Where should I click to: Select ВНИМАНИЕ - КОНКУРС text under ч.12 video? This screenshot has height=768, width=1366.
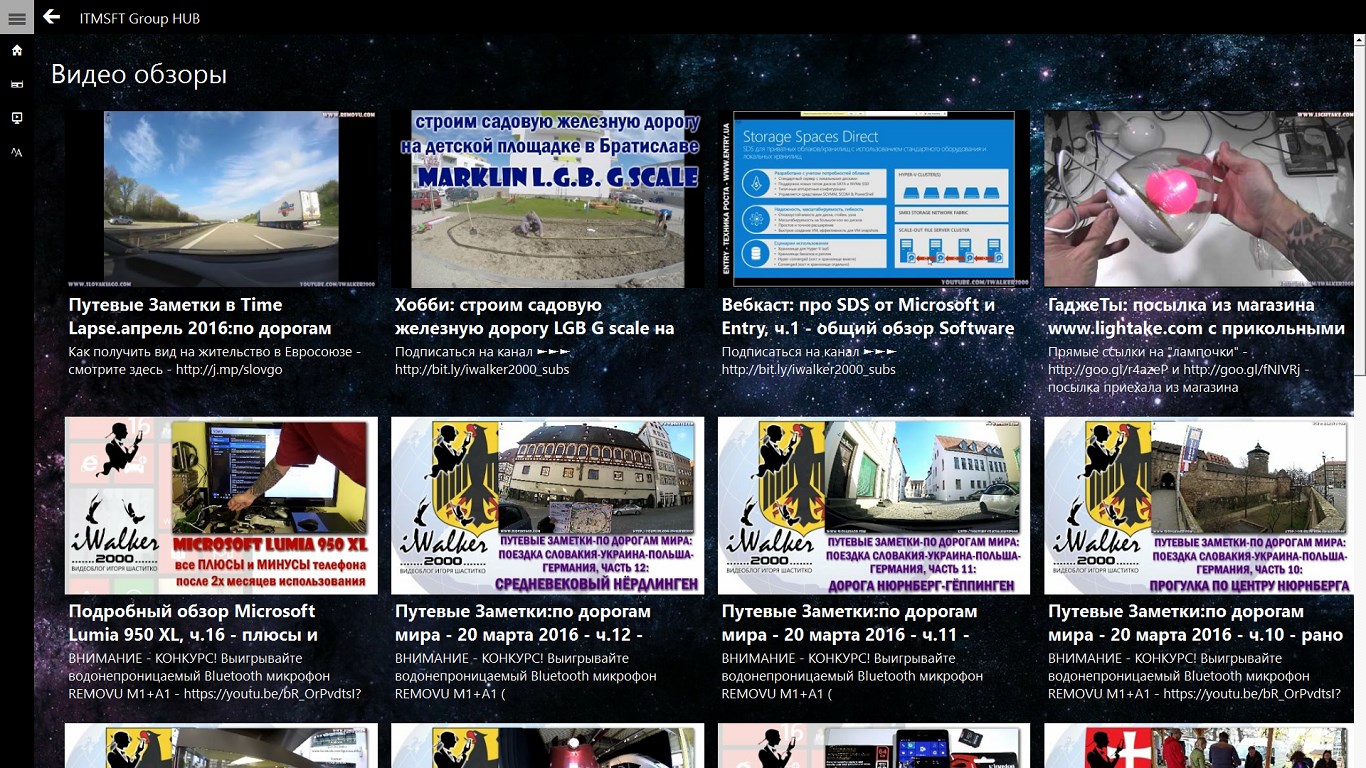[x=525, y=676]
